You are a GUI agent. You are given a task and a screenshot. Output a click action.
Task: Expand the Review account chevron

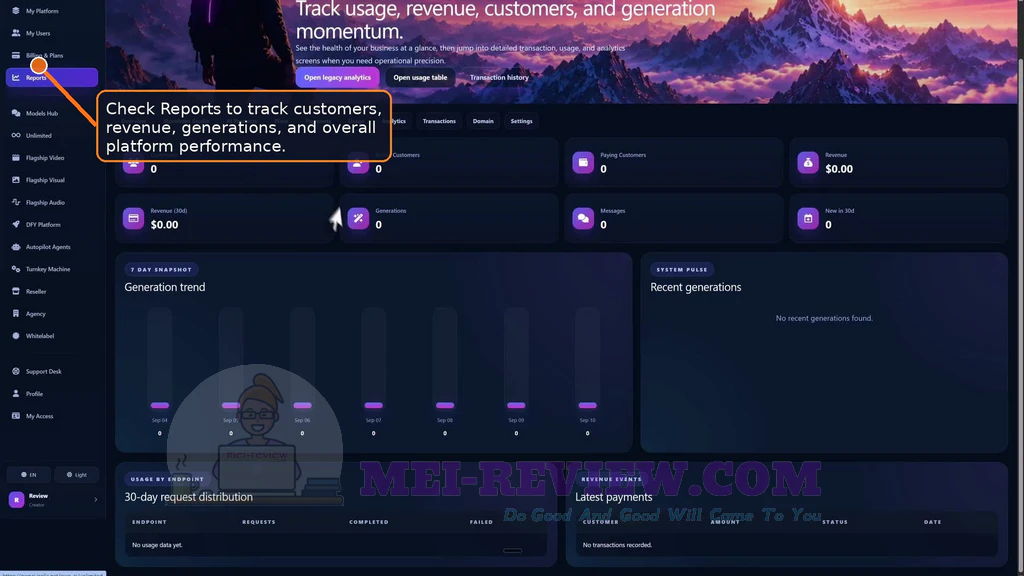(x=95, y=500)
